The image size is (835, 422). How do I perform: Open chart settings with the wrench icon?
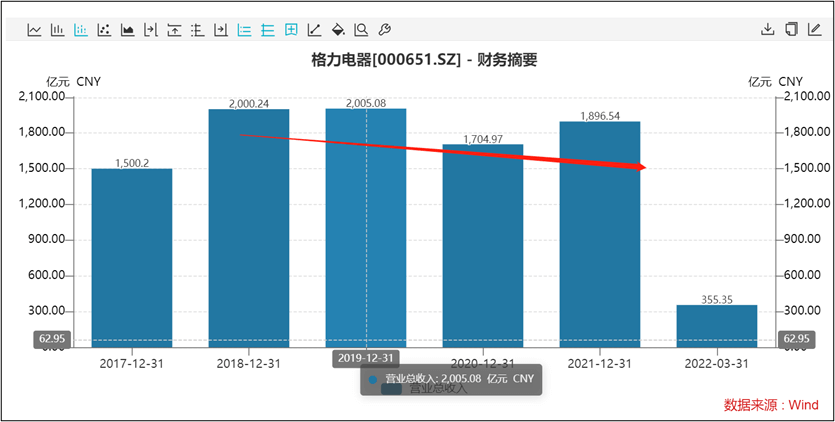(384, 30)
